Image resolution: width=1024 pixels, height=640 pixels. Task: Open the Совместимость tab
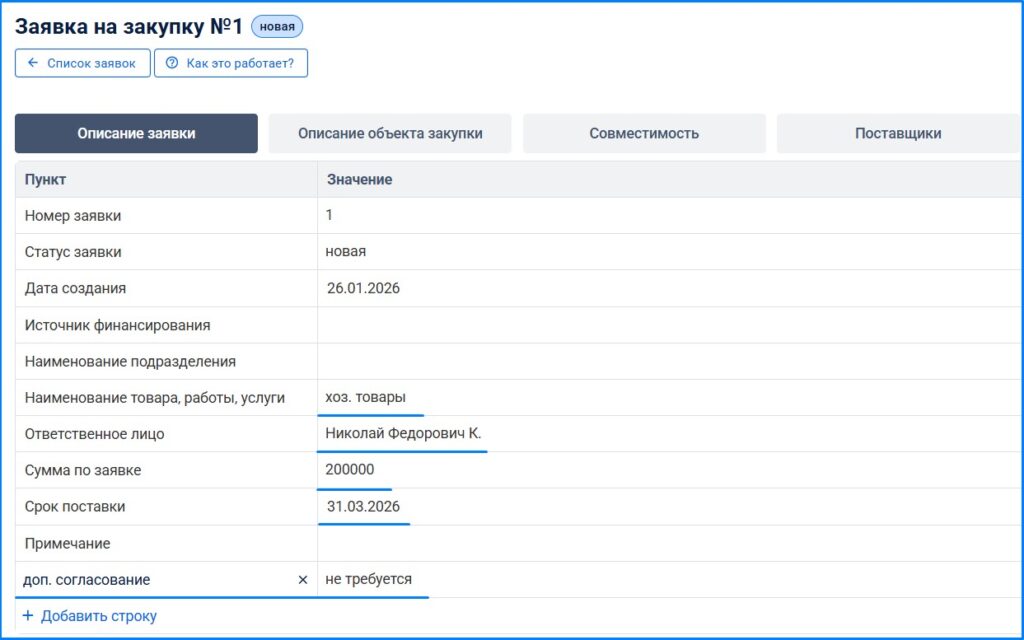pos(644,133)
